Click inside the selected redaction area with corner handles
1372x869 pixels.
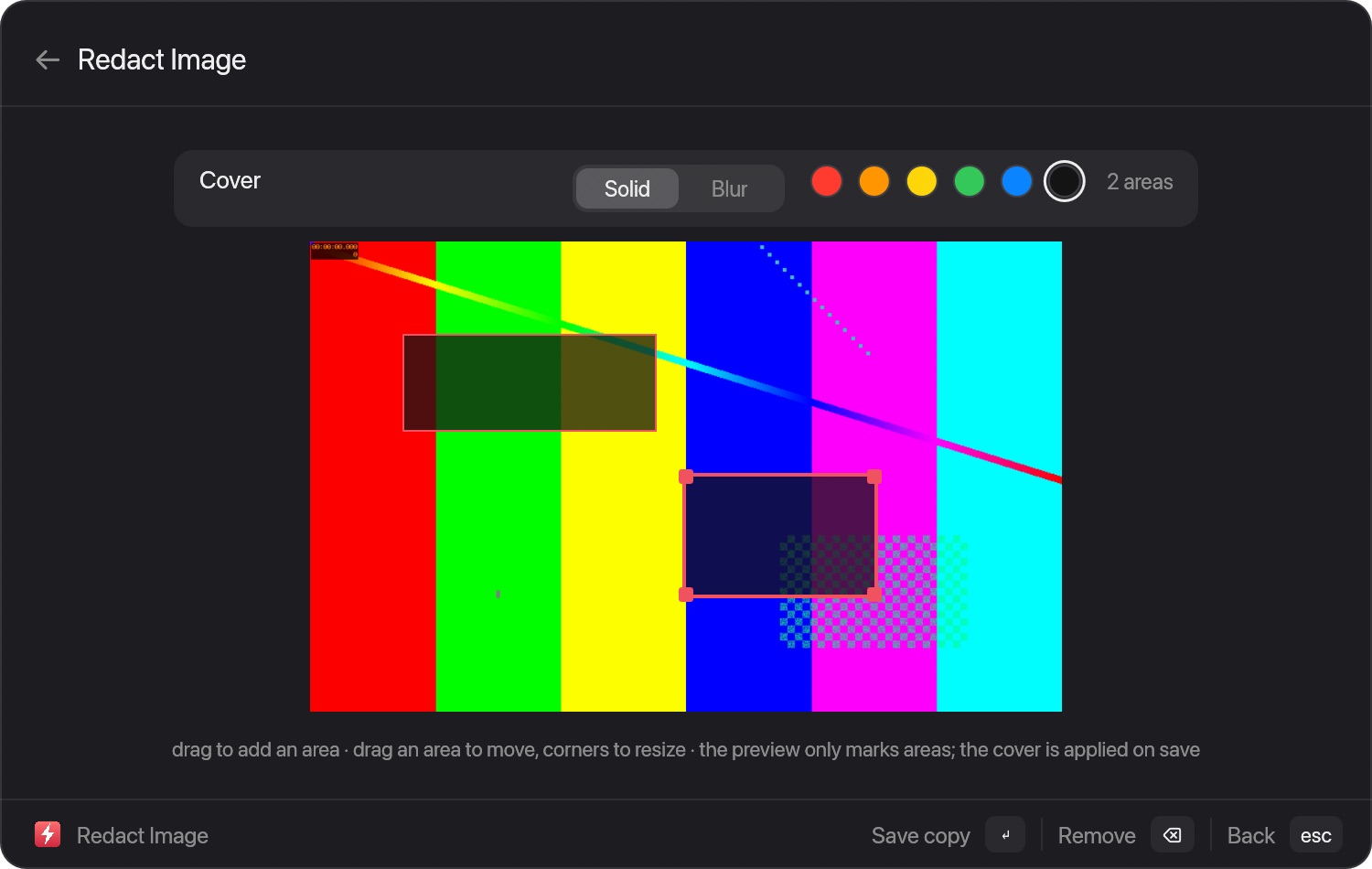pyautogui.click(x=780, y=535)
